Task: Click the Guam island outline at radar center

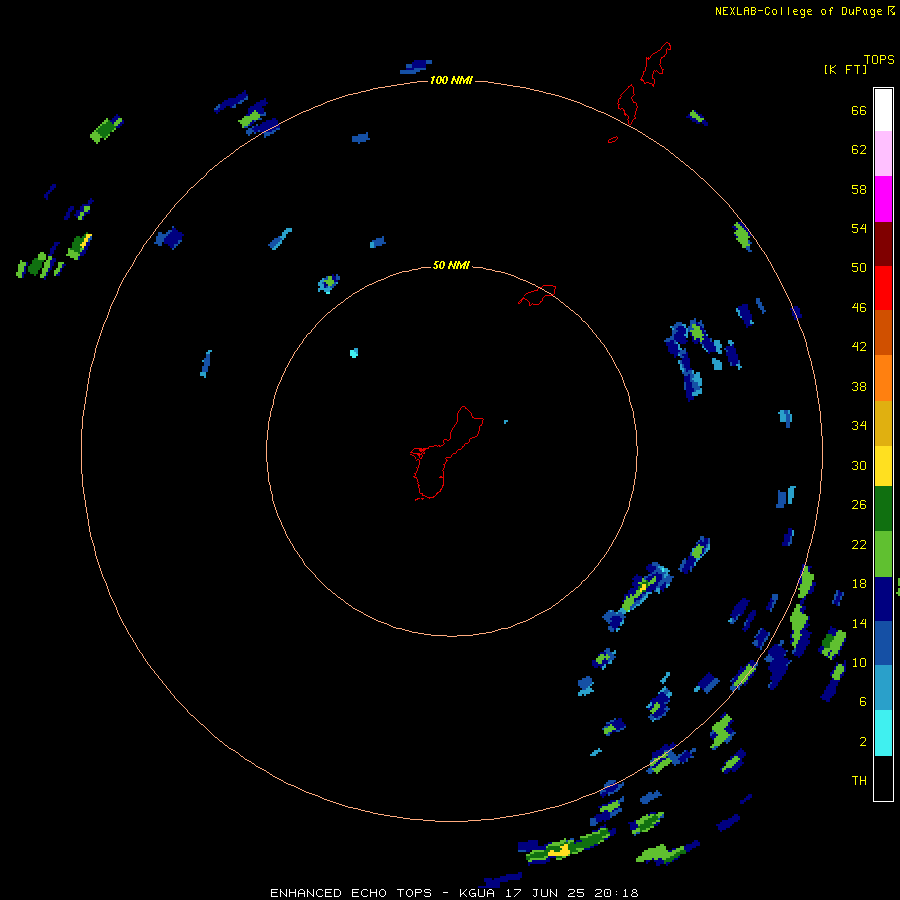Action: pos(447,453)
